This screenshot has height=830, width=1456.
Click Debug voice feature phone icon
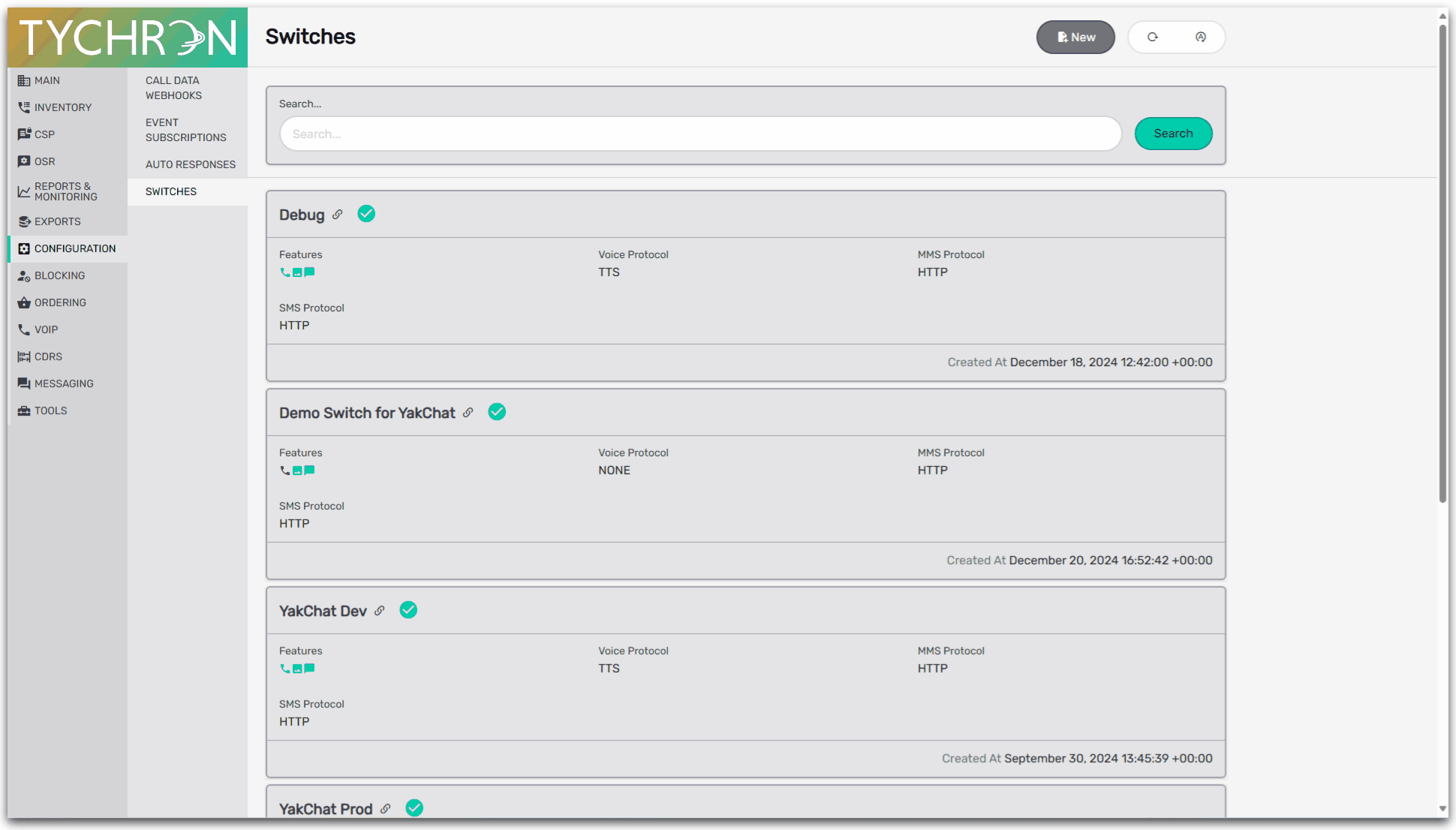[285, 272]
